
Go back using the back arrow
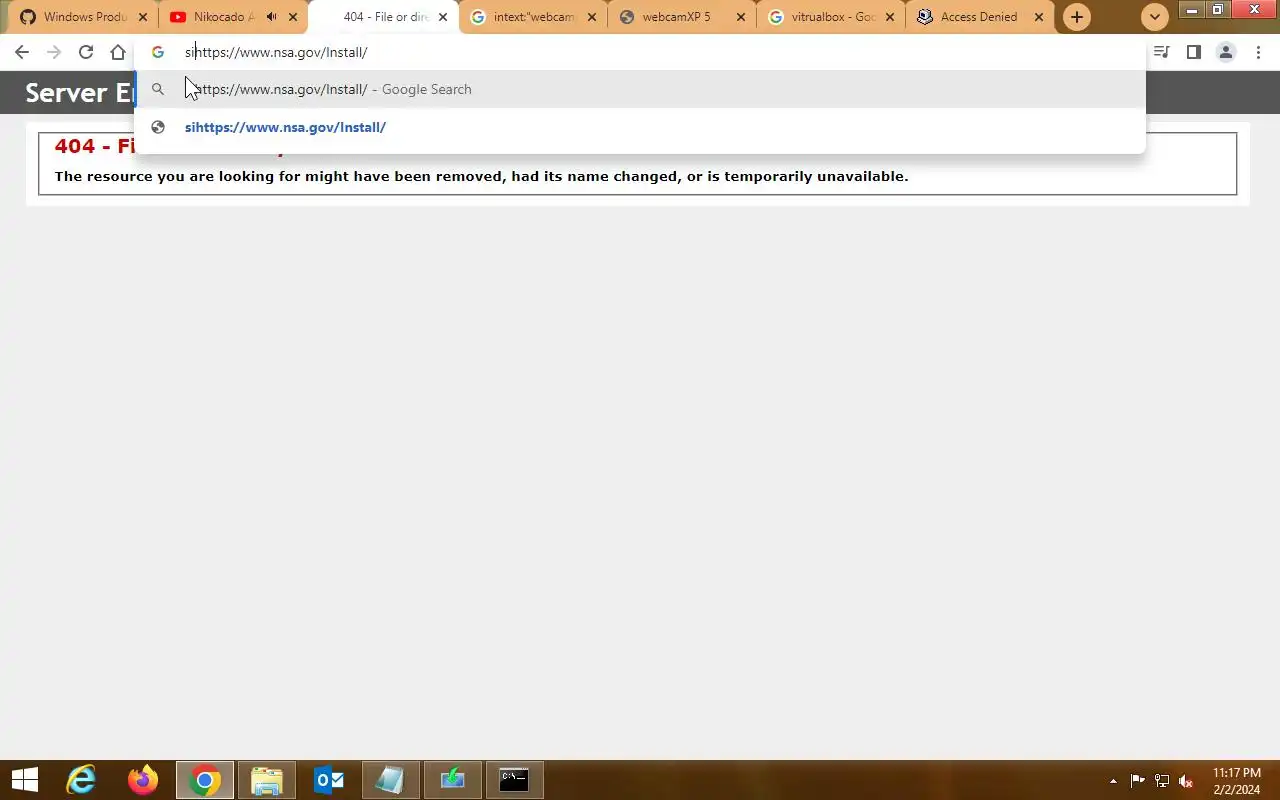pyautogui.click(x=22, y=52)
